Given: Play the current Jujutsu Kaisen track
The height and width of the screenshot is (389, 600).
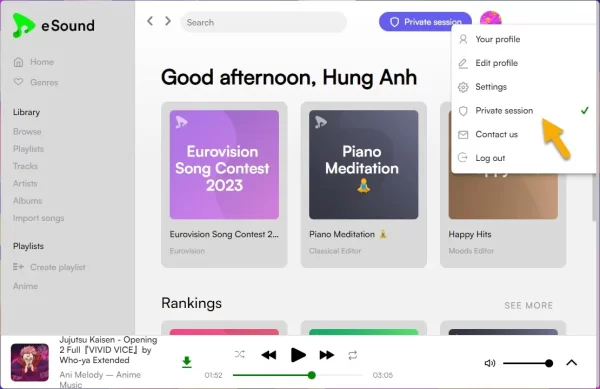Looking at the screenshot, I should 298,355.
